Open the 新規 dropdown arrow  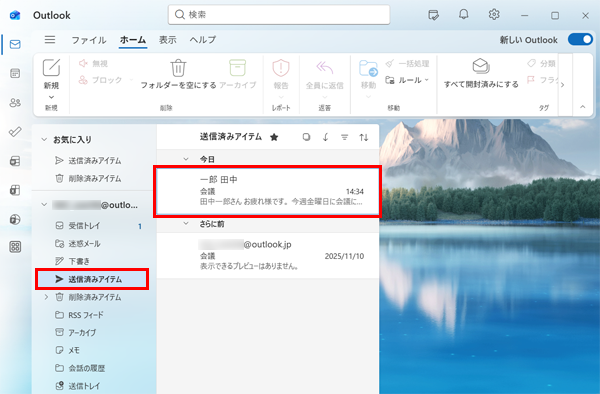(51, 97)
